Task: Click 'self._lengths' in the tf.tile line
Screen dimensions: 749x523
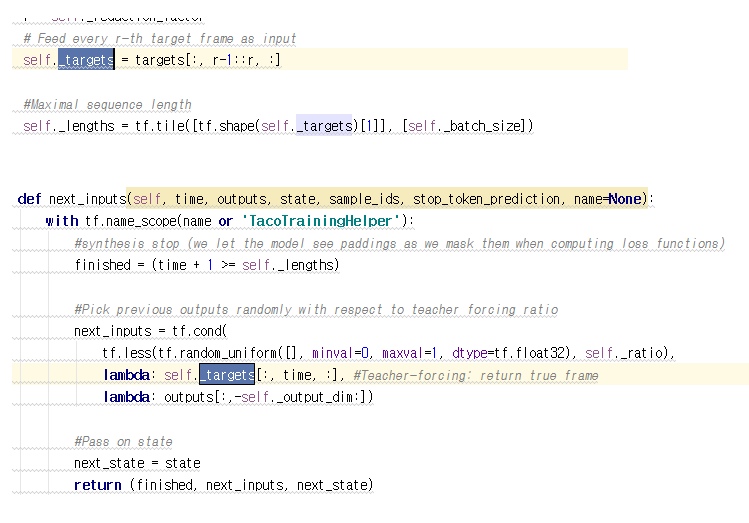Action: (x=69, y=126)
